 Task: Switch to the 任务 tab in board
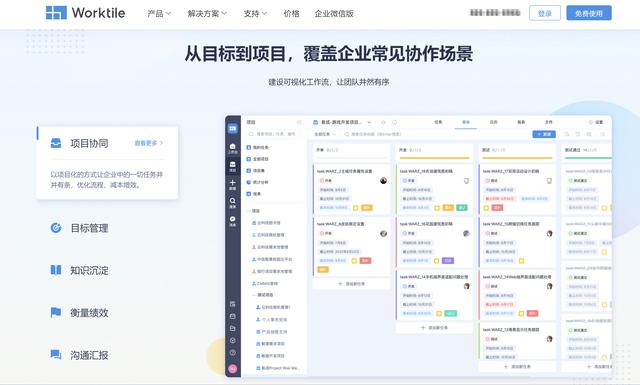click(x=438, y=122)
